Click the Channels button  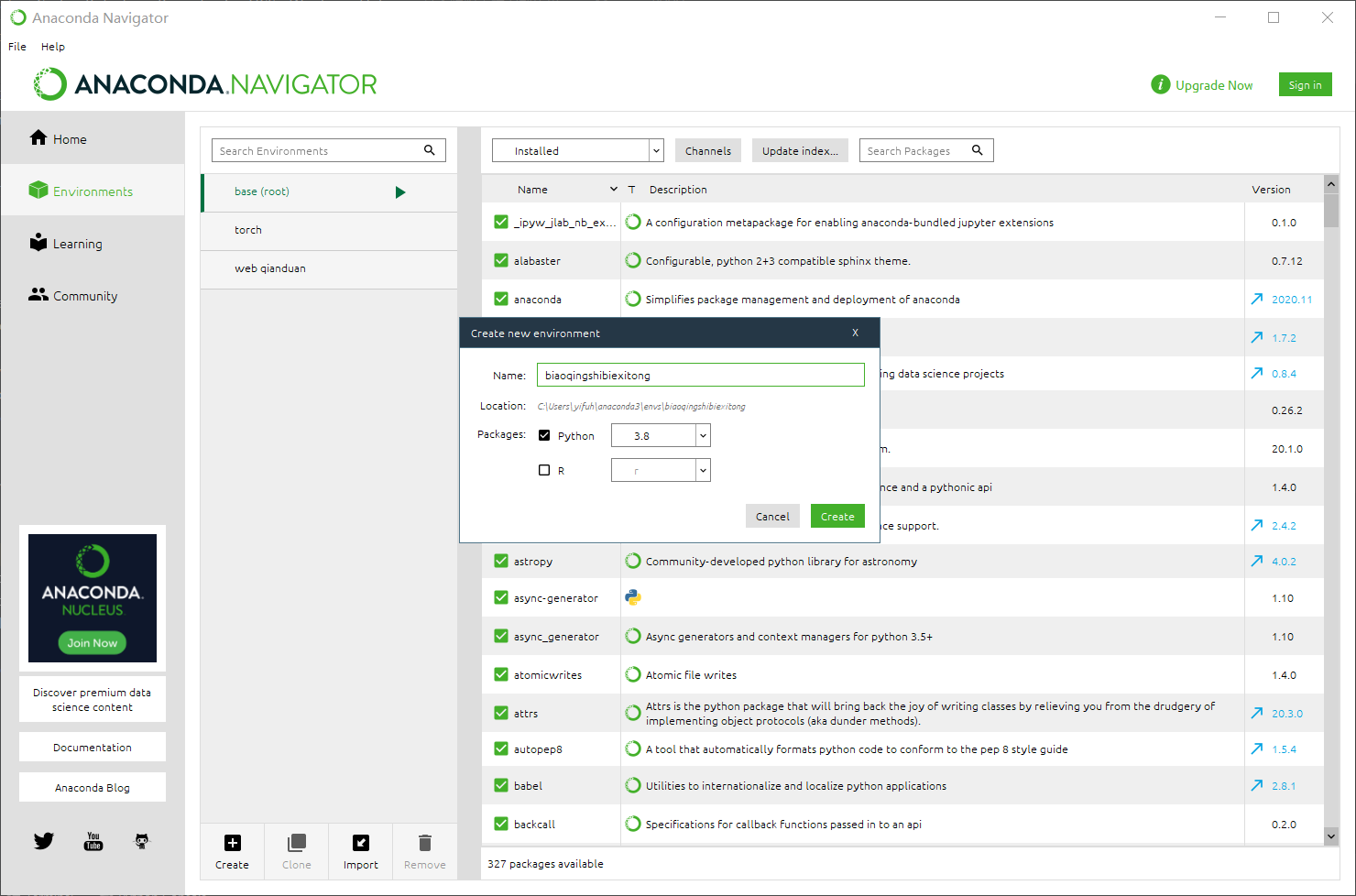708,150
